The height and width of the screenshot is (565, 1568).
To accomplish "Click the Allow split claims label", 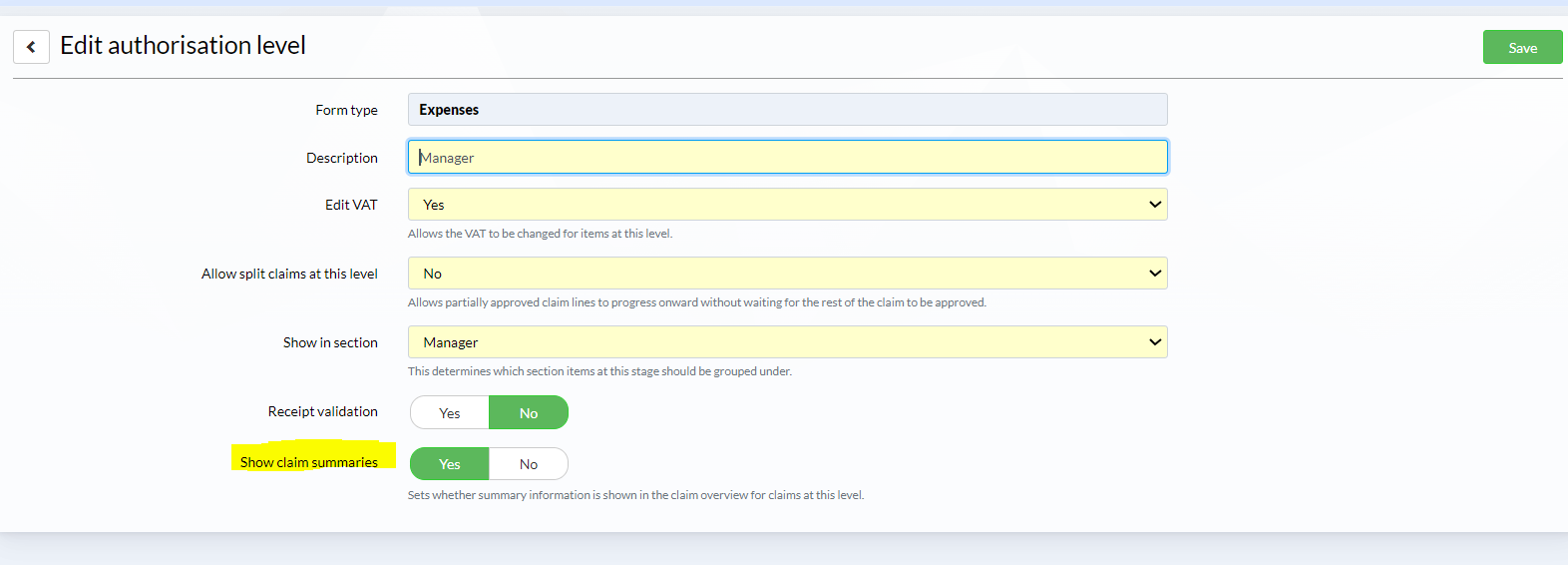I will click(x=289, y=274).
